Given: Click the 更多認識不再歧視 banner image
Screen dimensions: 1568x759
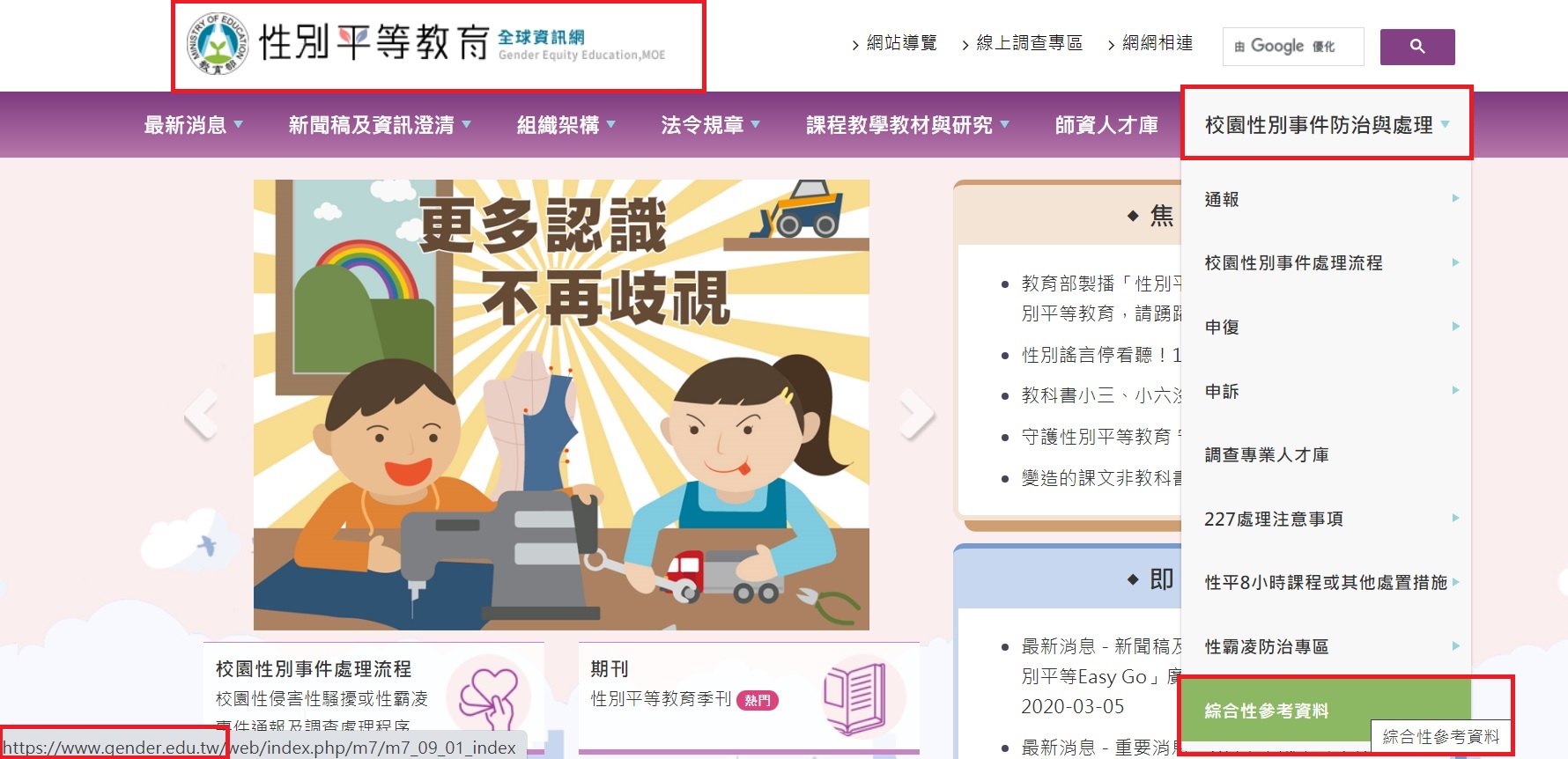Looking at the screenshot, I should 561,405.
